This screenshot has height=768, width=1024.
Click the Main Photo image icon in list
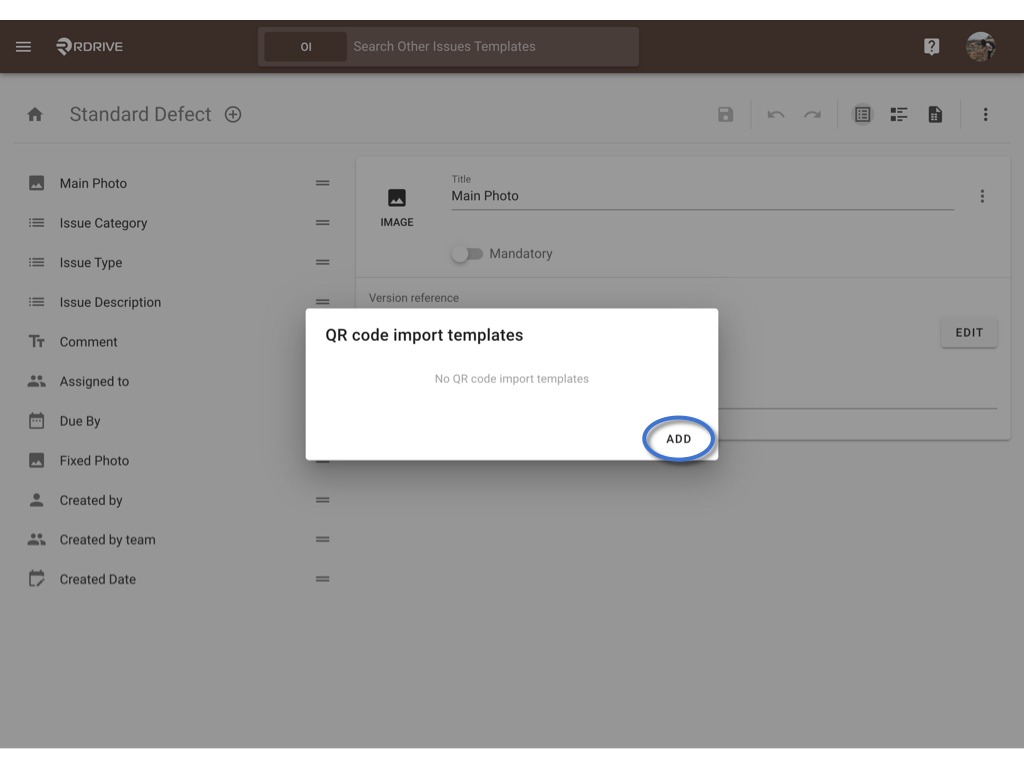click(x=37, y=184)
